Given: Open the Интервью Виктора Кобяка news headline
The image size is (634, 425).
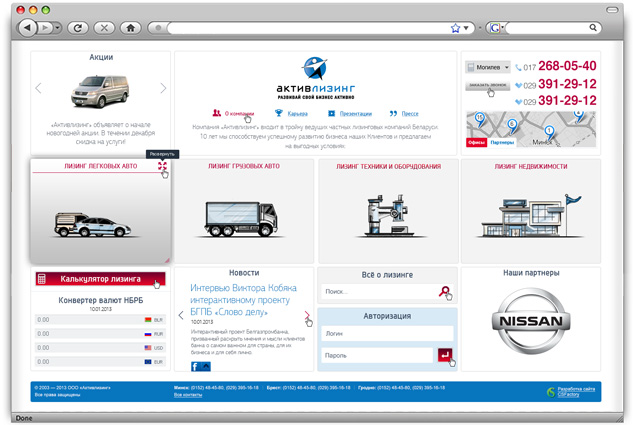Looking at the screenshot, I should click(x=243, y=300).
